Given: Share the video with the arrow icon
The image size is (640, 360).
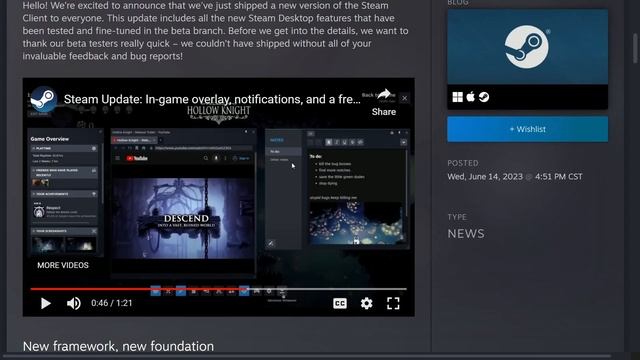Looking at the screenshot, I should point(384,103).
